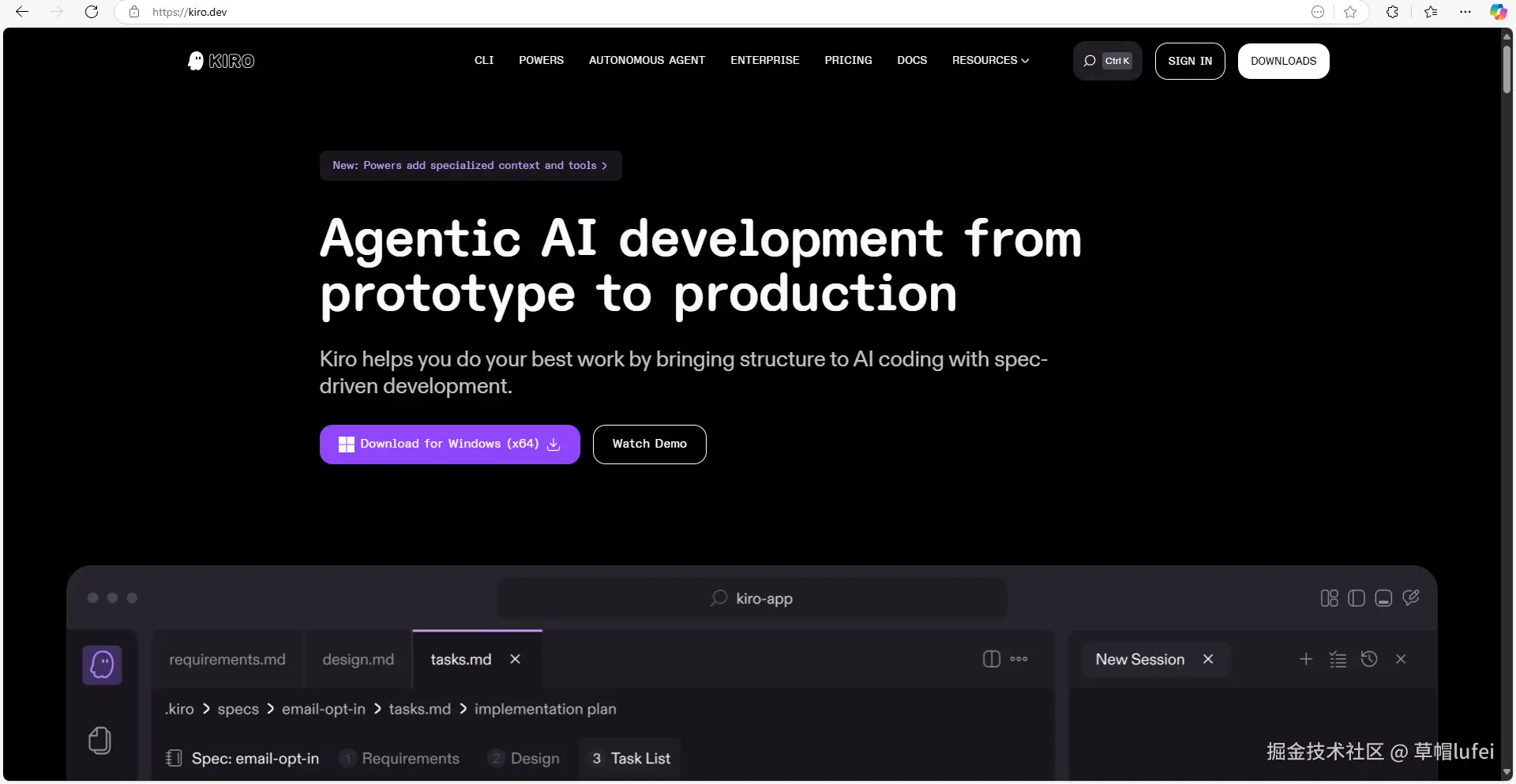
Task: Close the chat panel with X icon
Action: point(1401,659)
